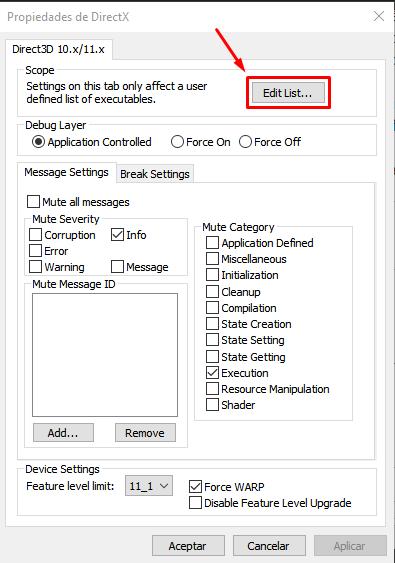
Task: Open Feature level limit dropdown
Action: click(x=149, y=486)
